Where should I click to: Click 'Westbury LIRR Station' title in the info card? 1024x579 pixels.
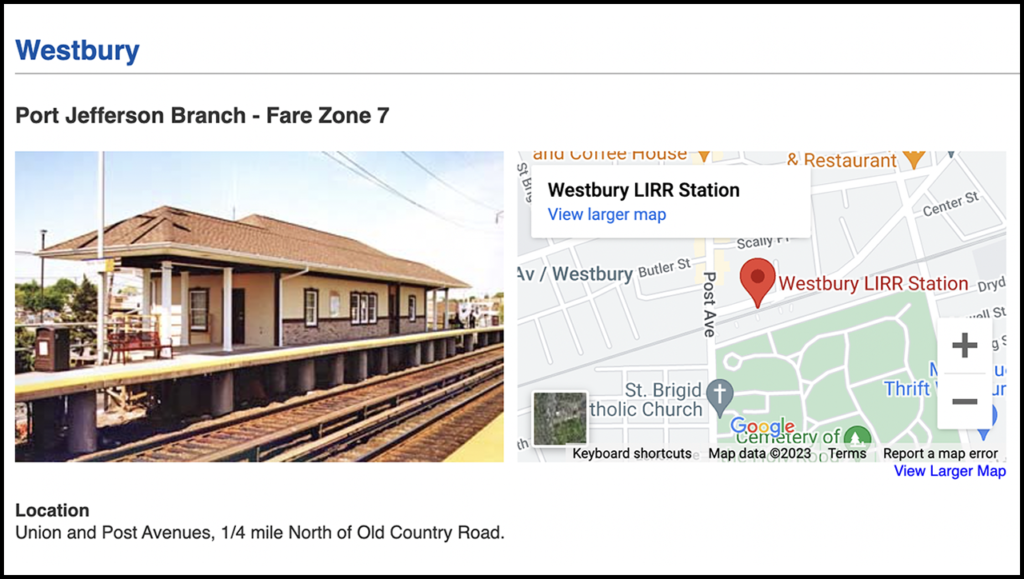point(643,190)
